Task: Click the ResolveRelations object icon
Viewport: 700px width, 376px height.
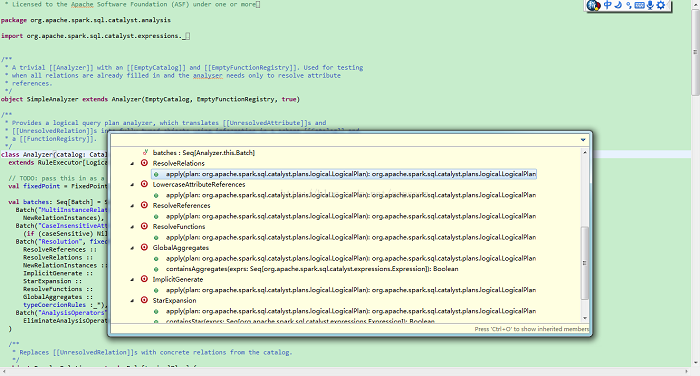Action: (144, 163)
